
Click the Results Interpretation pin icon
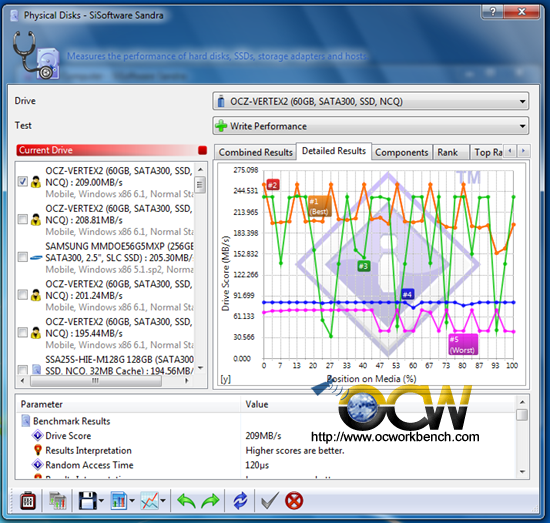38,450
